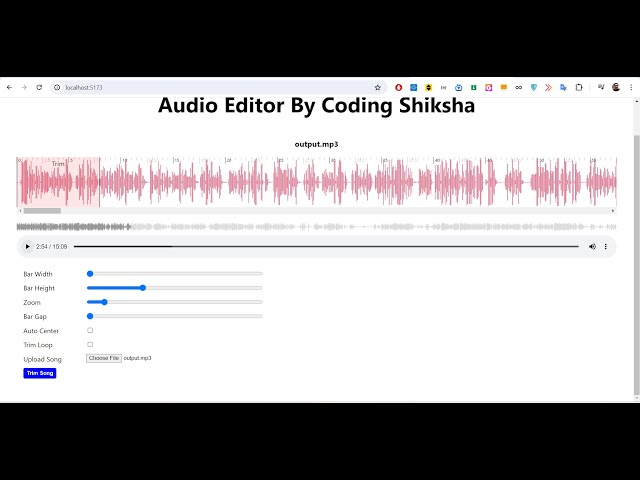Enable the Auto Center checkbox
Viewport: 640px width, 480px height.
click(x=90, y=330)
